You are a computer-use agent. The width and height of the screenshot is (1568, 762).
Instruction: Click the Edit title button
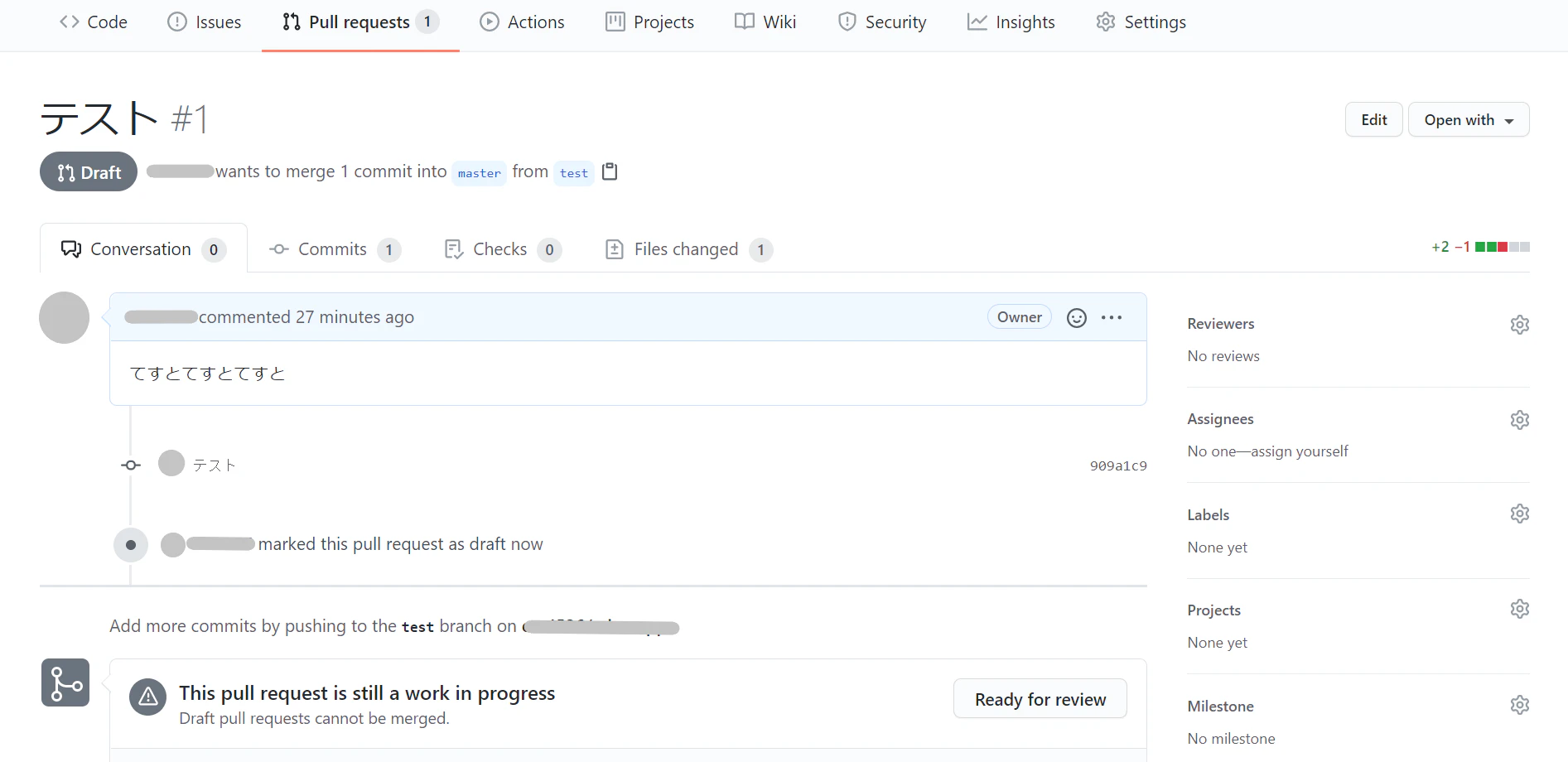point(1373,120)
